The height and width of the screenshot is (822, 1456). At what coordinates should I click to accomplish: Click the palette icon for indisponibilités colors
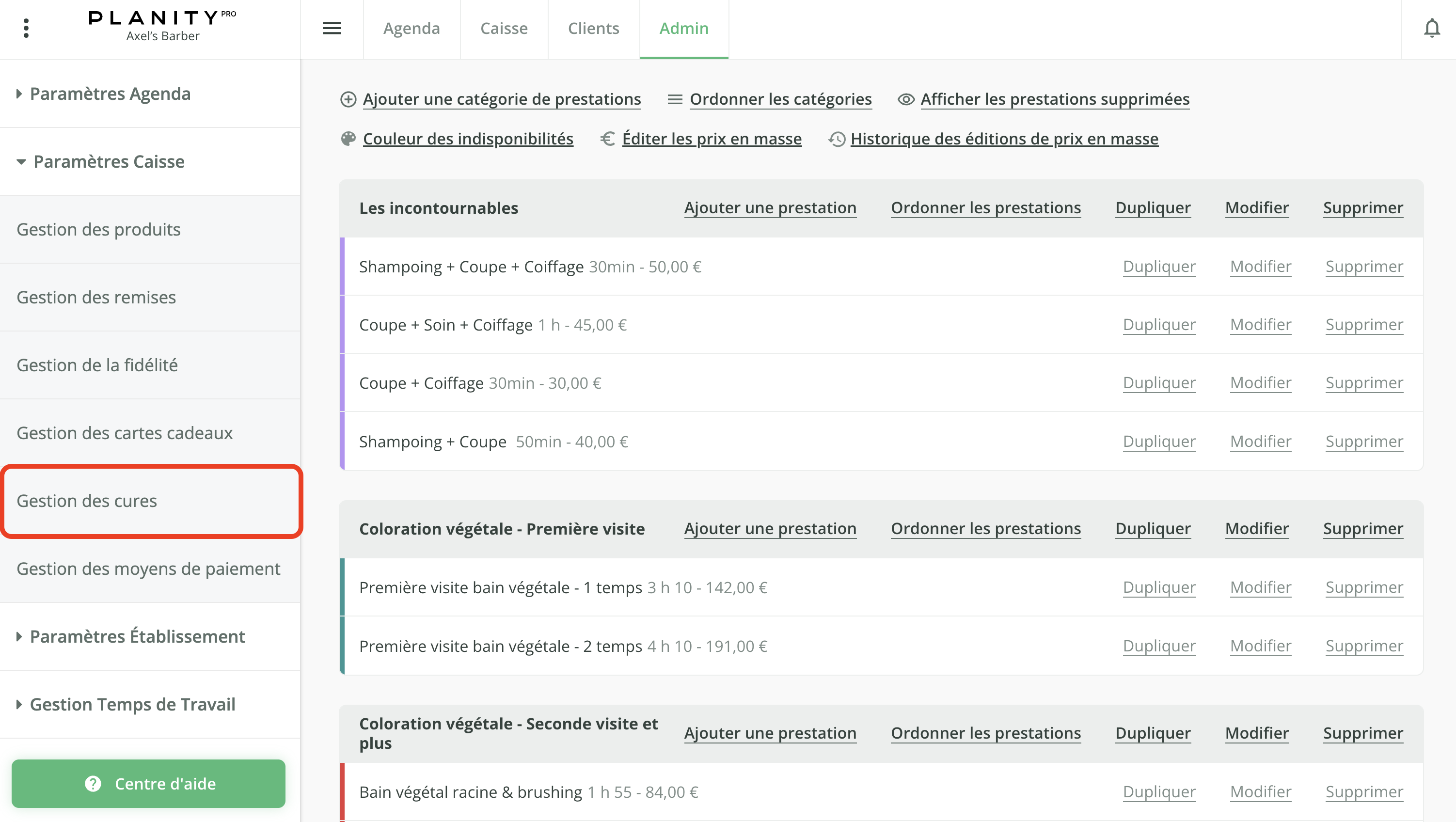348,139
